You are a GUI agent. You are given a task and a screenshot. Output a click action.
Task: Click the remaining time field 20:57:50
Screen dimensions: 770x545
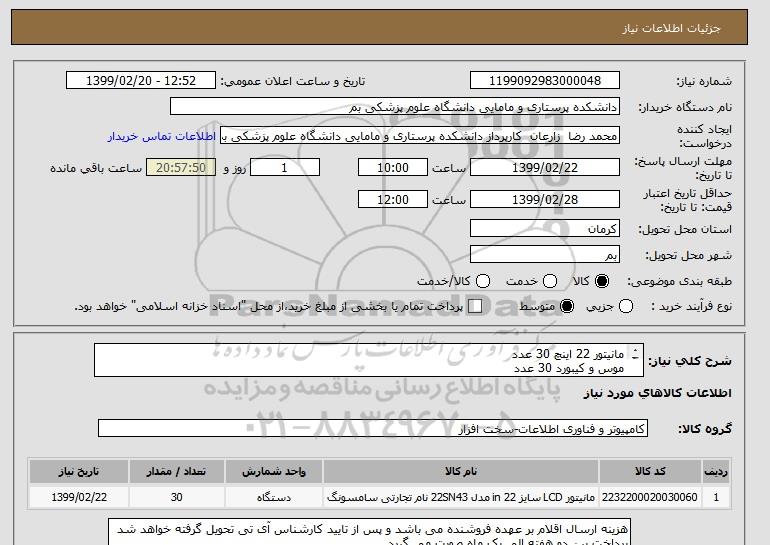[181, 167]
